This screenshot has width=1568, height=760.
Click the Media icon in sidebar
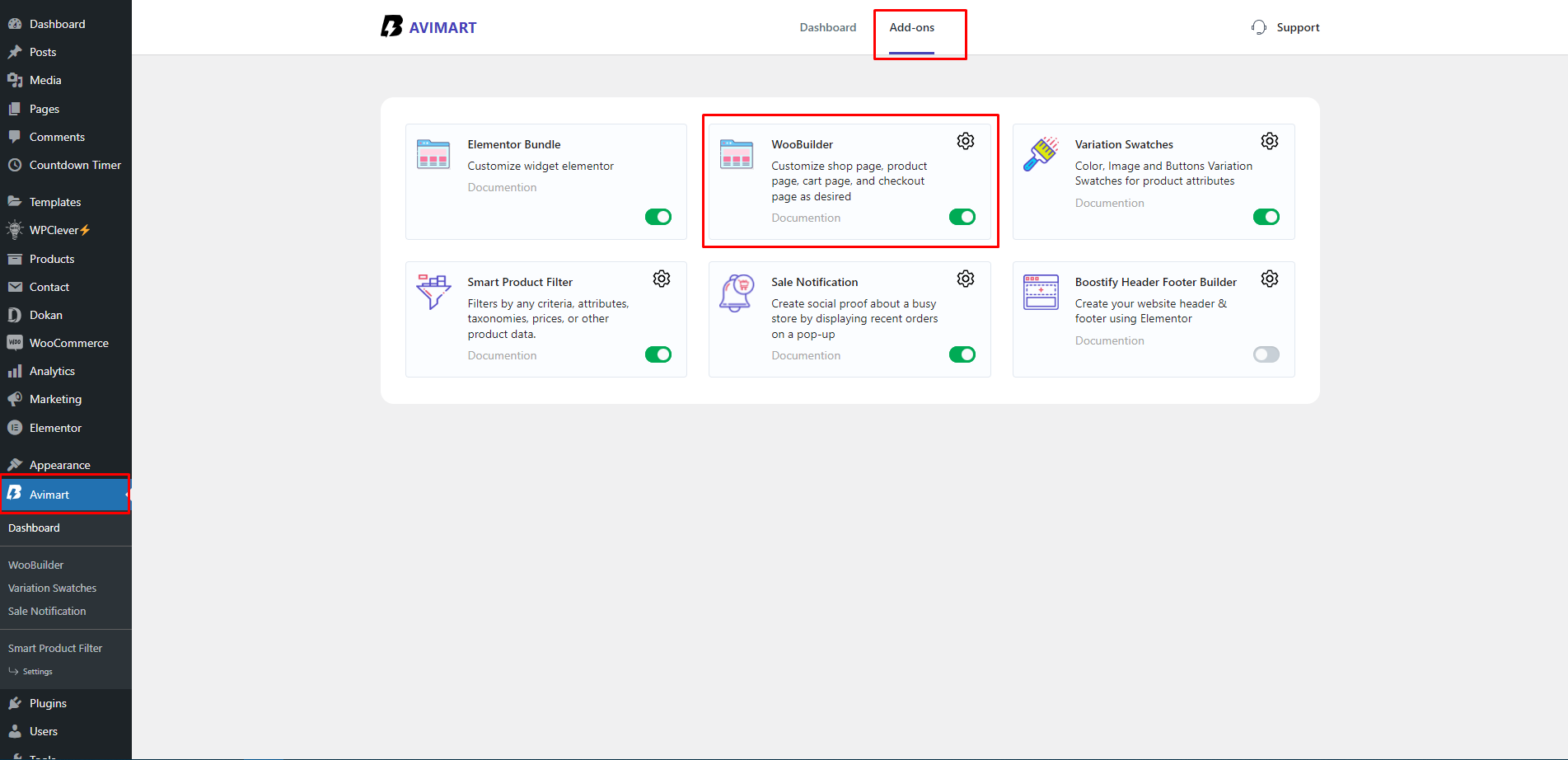click(x=15, y=80)
